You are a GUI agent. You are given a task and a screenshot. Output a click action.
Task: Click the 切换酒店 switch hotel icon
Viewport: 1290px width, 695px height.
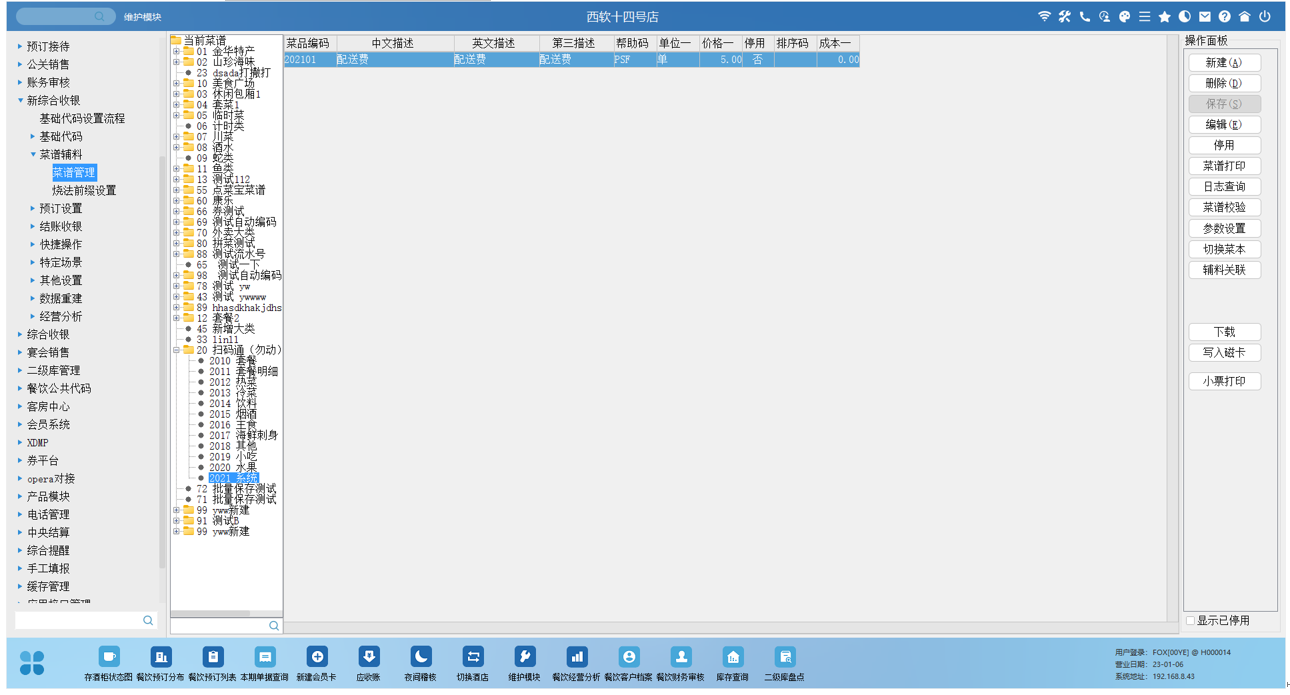tap(472, 658)
